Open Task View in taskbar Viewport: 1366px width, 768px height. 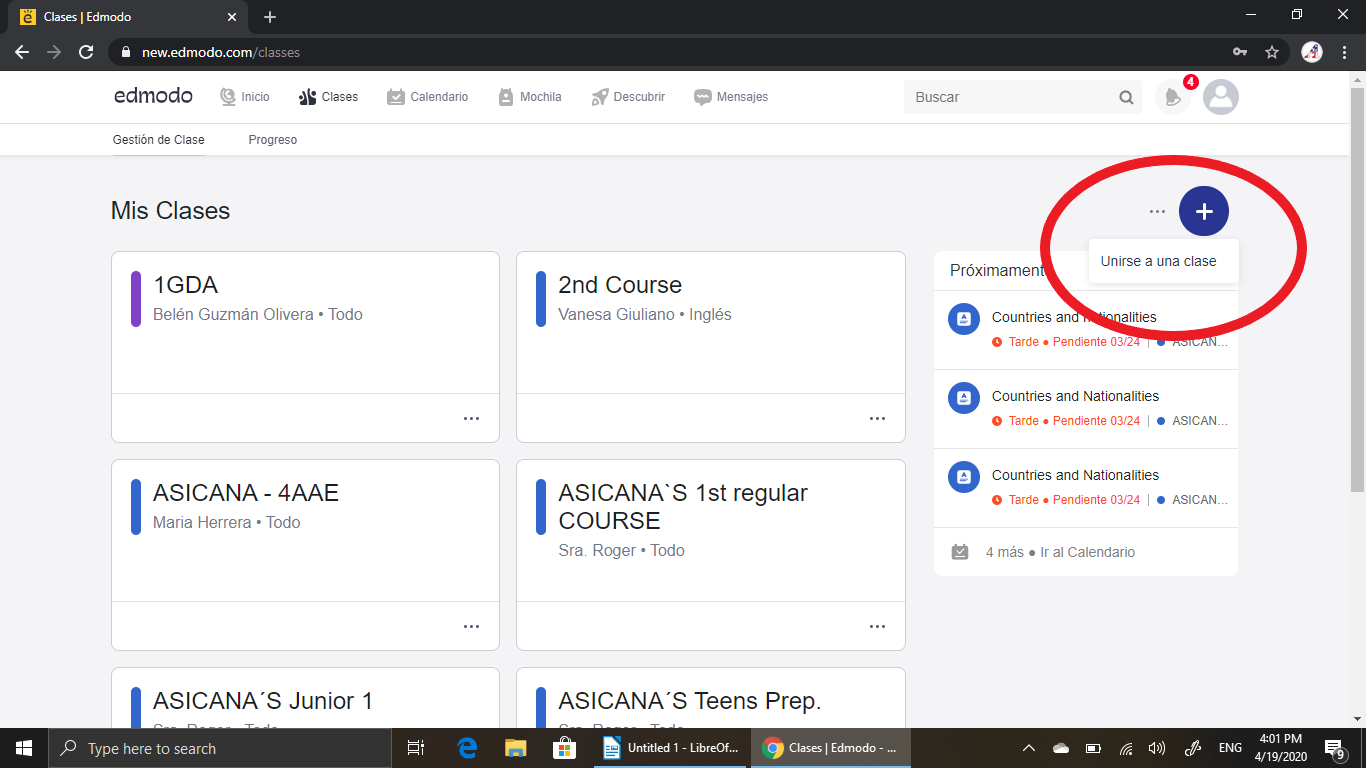417,748
